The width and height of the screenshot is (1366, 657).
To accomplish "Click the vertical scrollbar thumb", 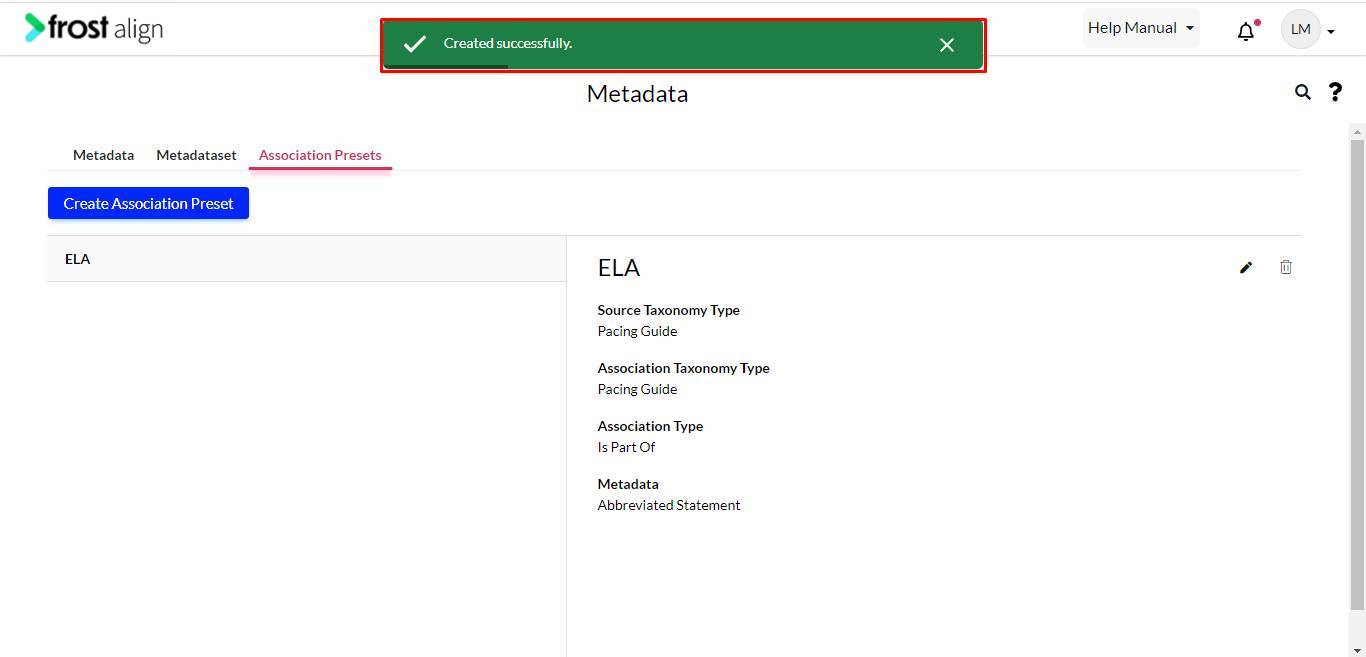I will tap(1357, 373).
